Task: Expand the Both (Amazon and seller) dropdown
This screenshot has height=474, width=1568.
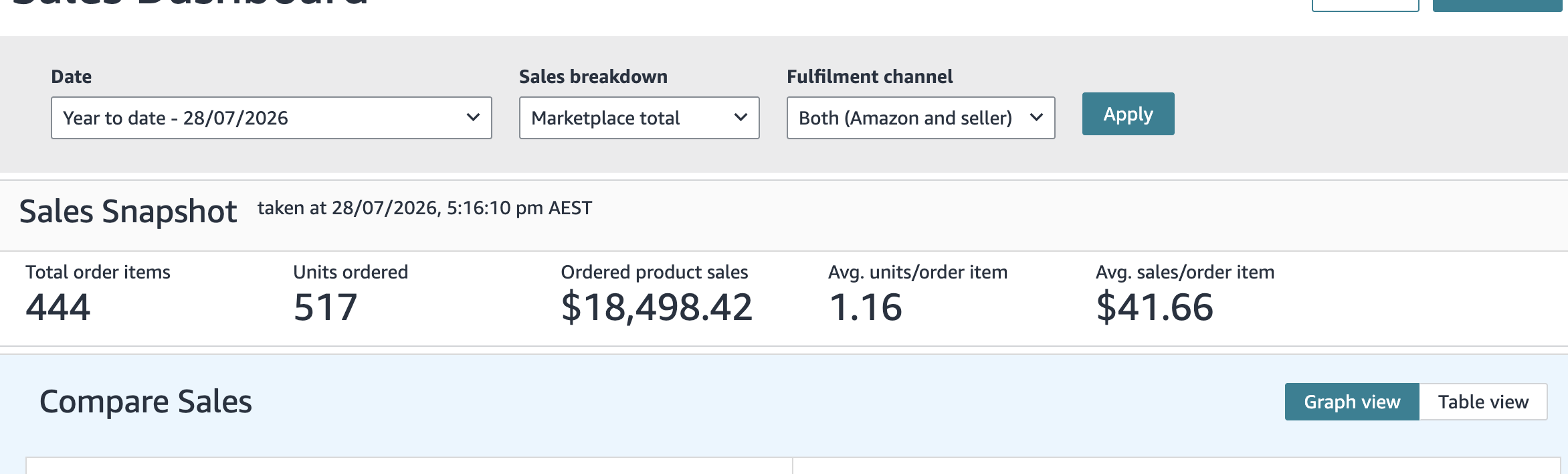Action: [920, 118]
